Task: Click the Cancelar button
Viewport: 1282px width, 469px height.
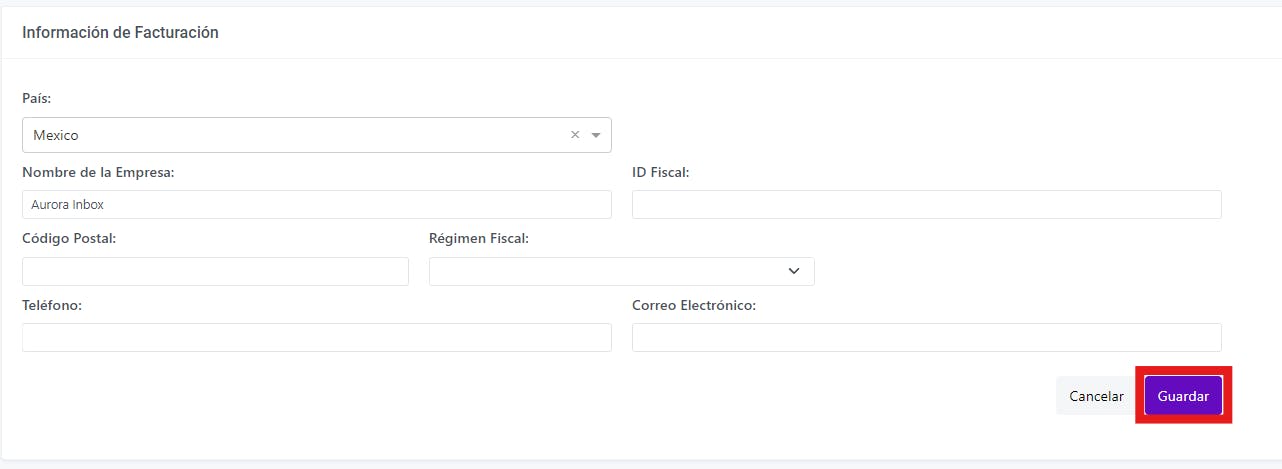Action: tap(1096, 396)
